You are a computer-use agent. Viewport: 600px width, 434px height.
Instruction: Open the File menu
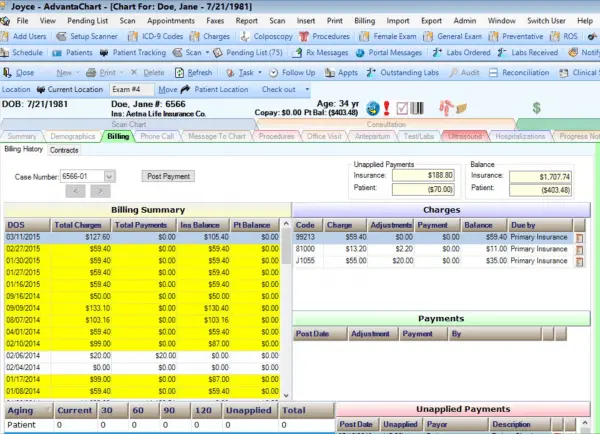22,21
